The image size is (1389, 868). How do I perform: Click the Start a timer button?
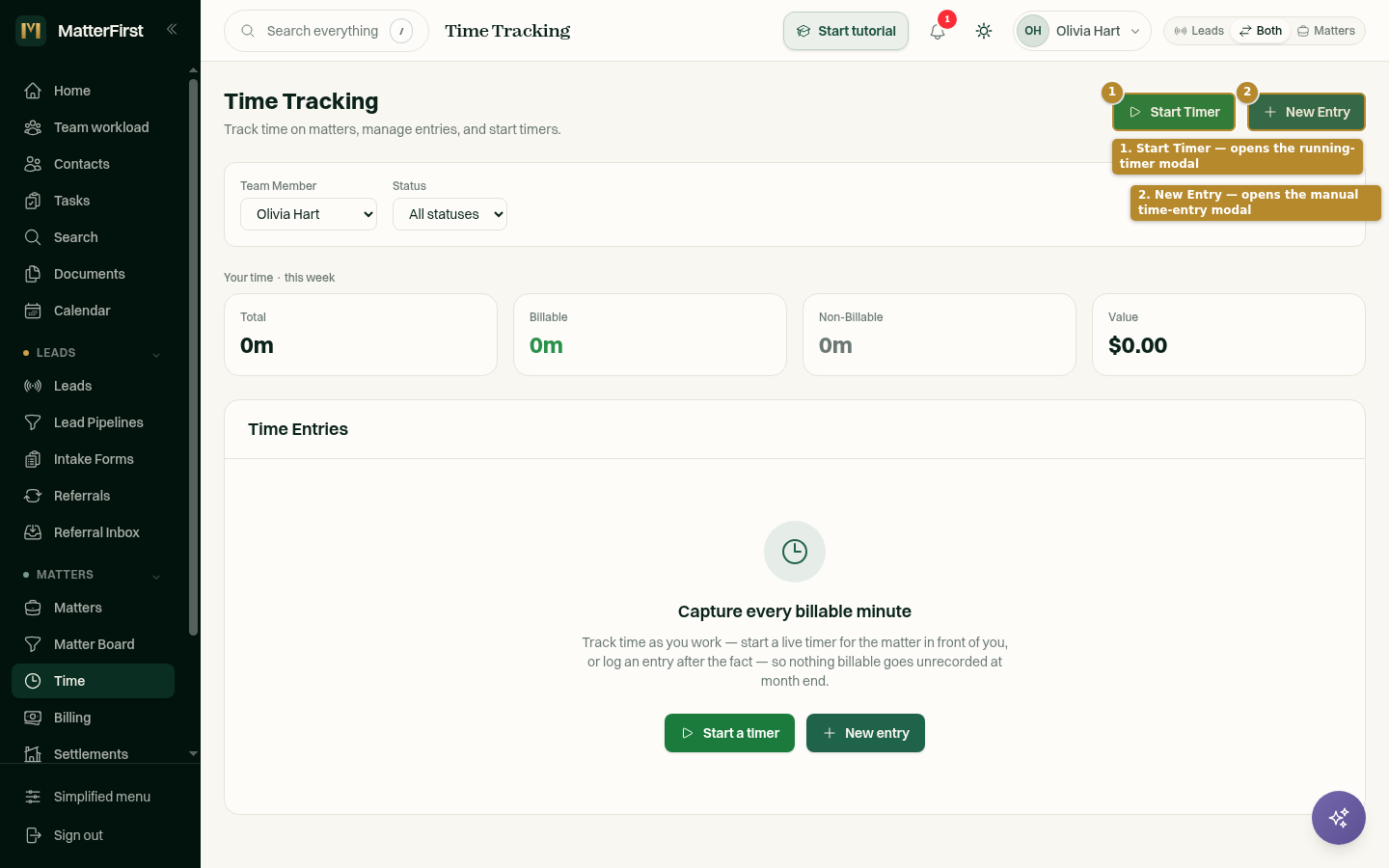click(x=729, y=733)
